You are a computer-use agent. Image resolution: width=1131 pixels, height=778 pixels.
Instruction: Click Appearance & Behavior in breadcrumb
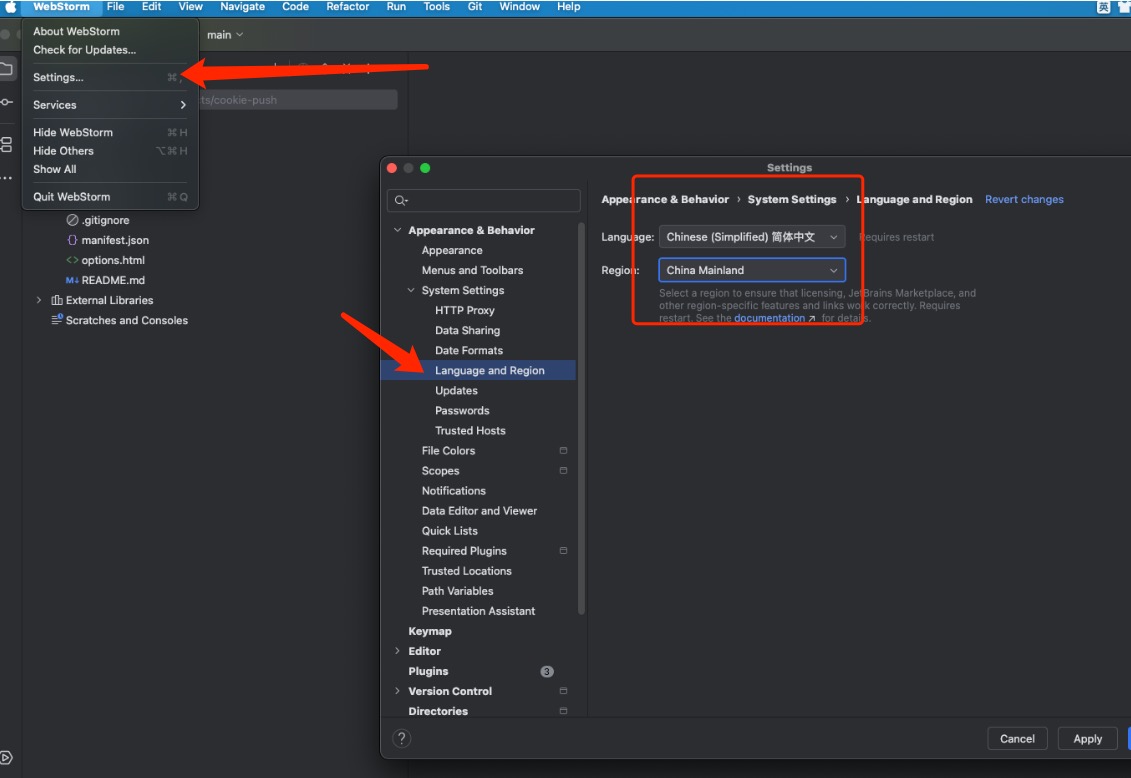click(x=665, y=200)
